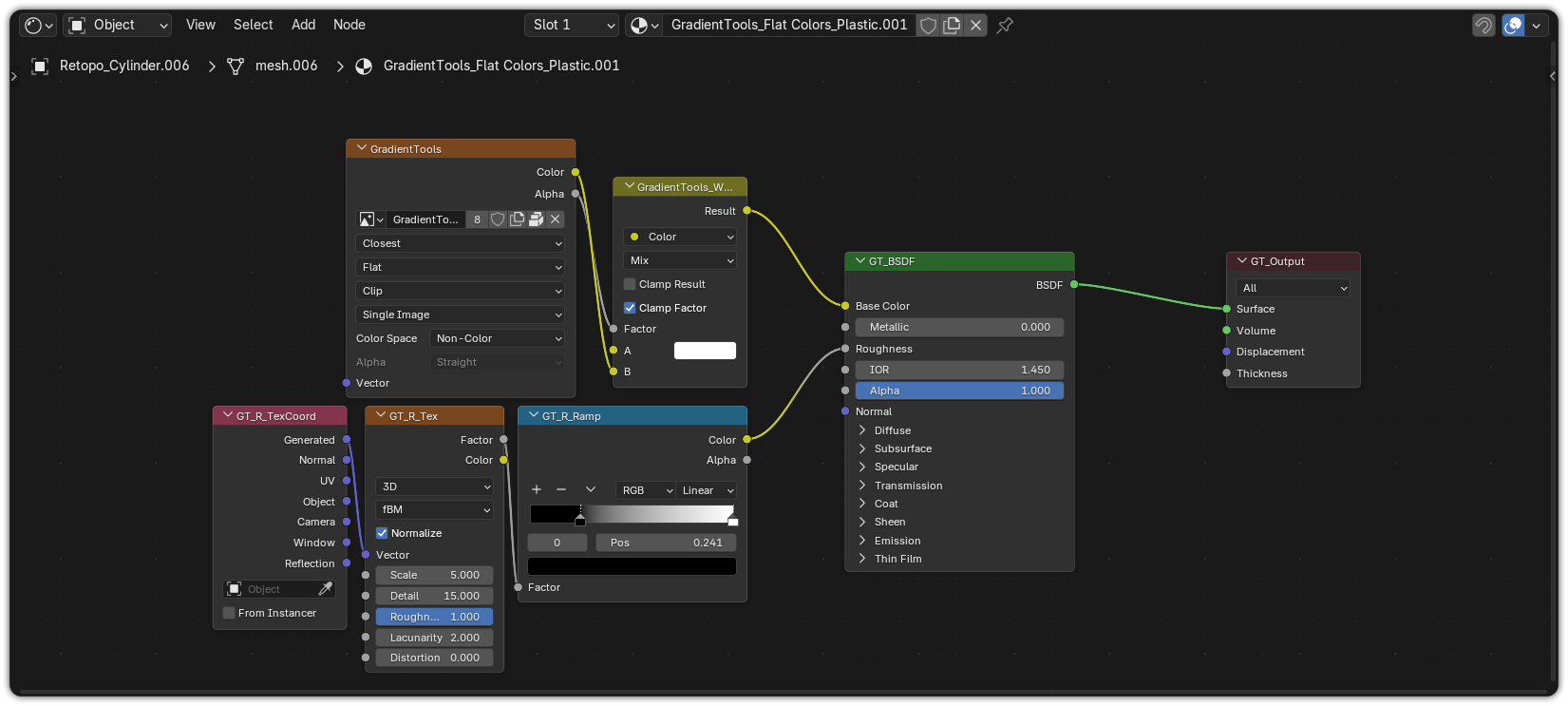
Task: Open the Slot 1 dropdown
Action: pos(572,25)
